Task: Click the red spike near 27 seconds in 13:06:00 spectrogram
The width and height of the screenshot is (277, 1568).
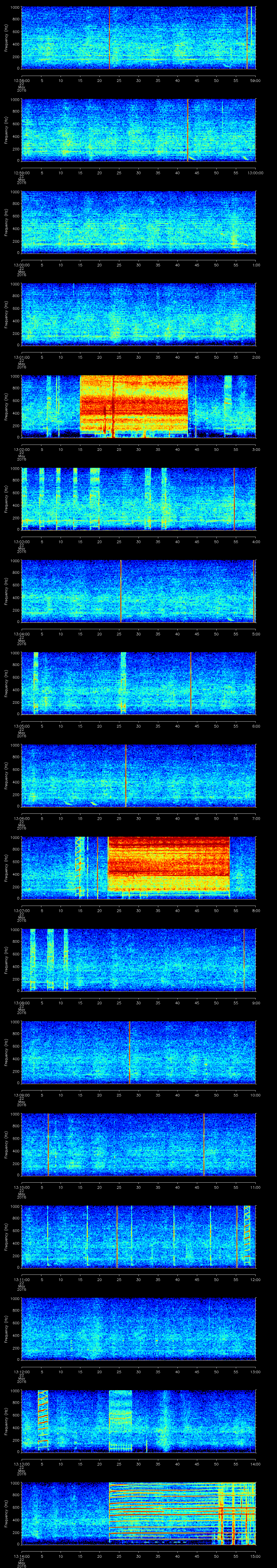Action: click(x=126, y=775)
